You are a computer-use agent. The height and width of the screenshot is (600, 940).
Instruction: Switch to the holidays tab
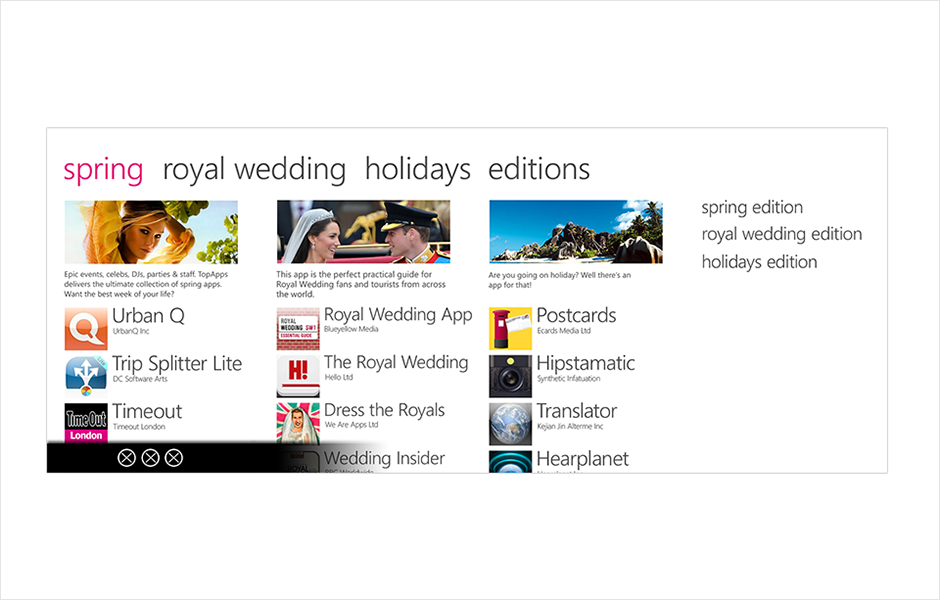pyautogui.click(x=418, y=170)
